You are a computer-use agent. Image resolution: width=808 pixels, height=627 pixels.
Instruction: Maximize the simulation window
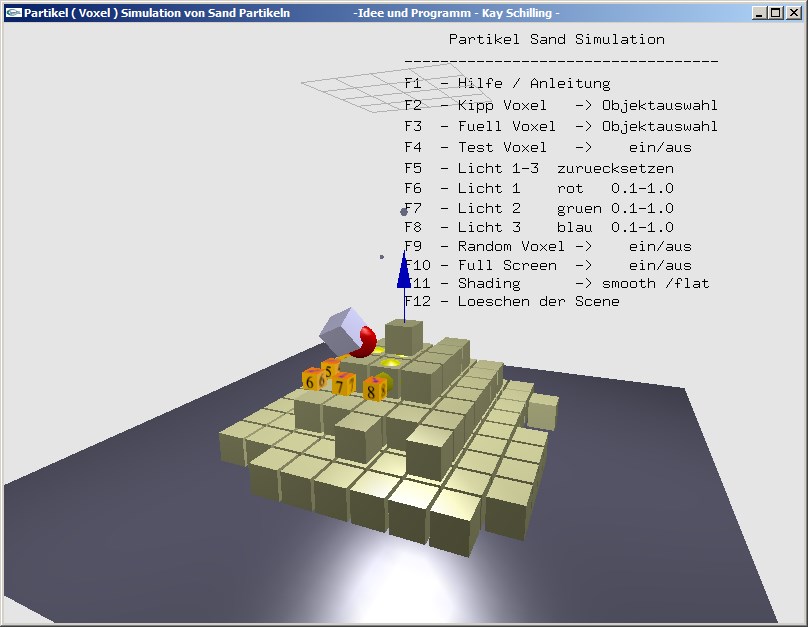pyautogui.click(x=775, y=13)
